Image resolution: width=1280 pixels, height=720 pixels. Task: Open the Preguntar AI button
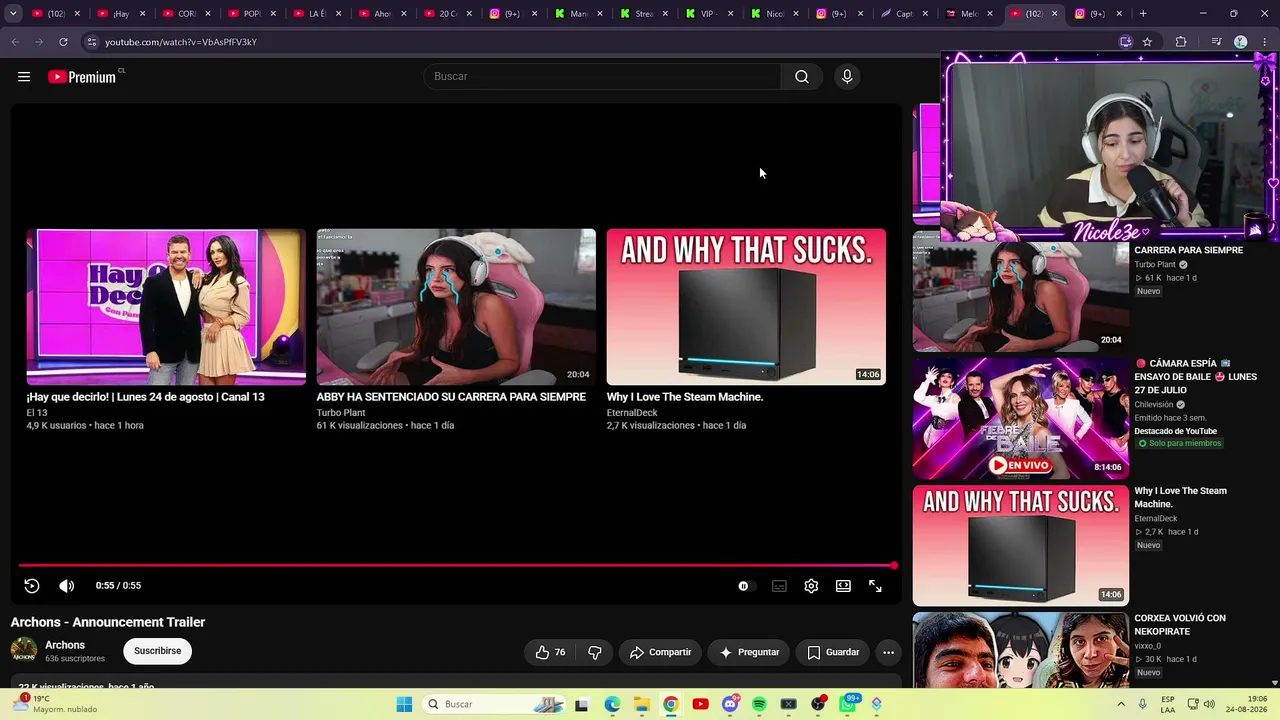click(749, 652)
